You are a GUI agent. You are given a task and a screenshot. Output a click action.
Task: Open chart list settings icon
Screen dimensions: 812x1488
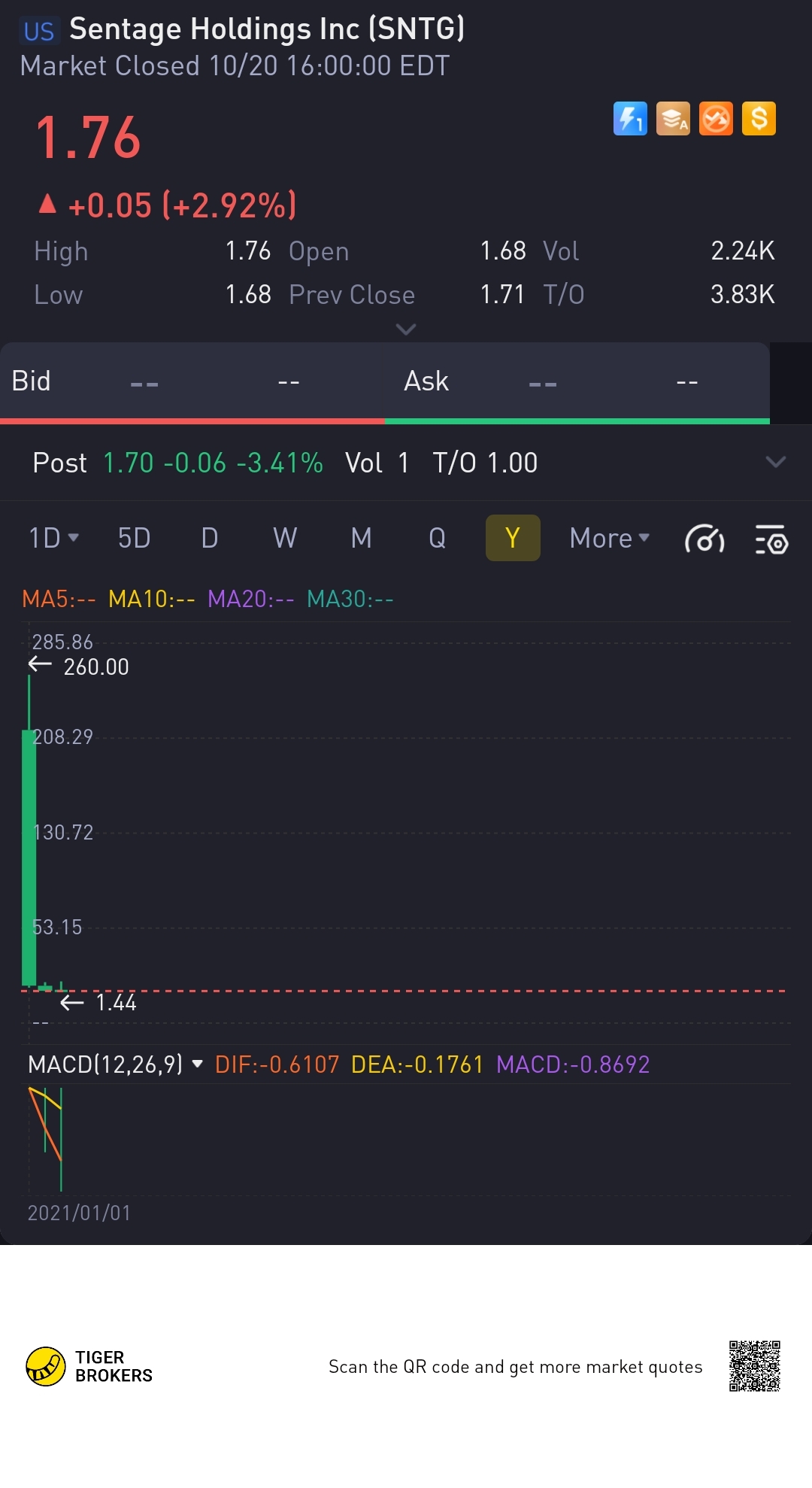click(x=771, y=539)
